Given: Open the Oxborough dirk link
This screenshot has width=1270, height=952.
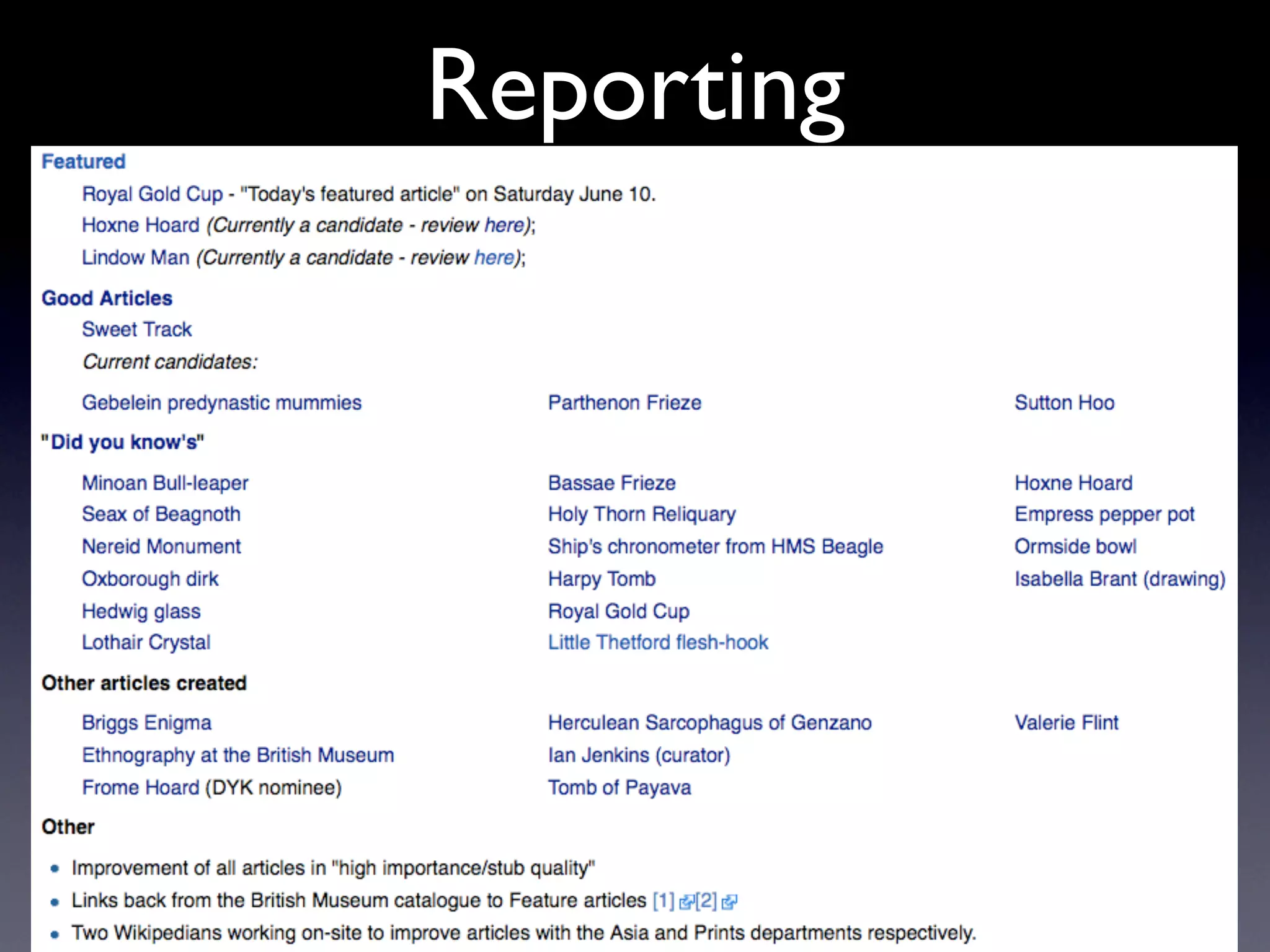Looking at the screenshot, I should pyautogui.click(x=150, y=579).
